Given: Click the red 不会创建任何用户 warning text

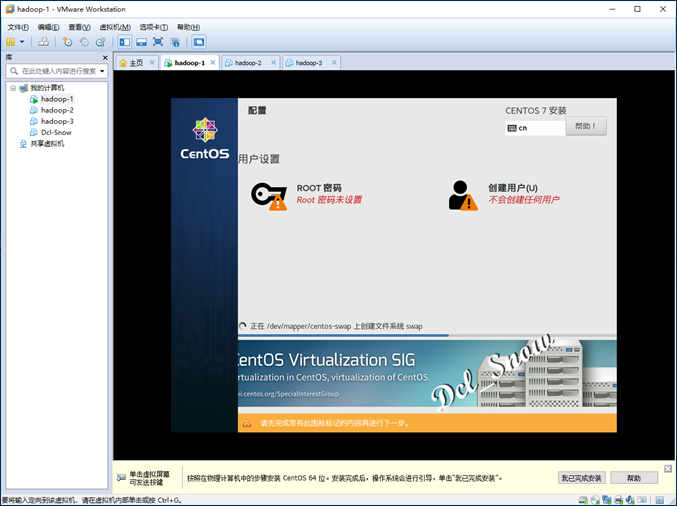Looking at the screenshot, I should (524, 199).
